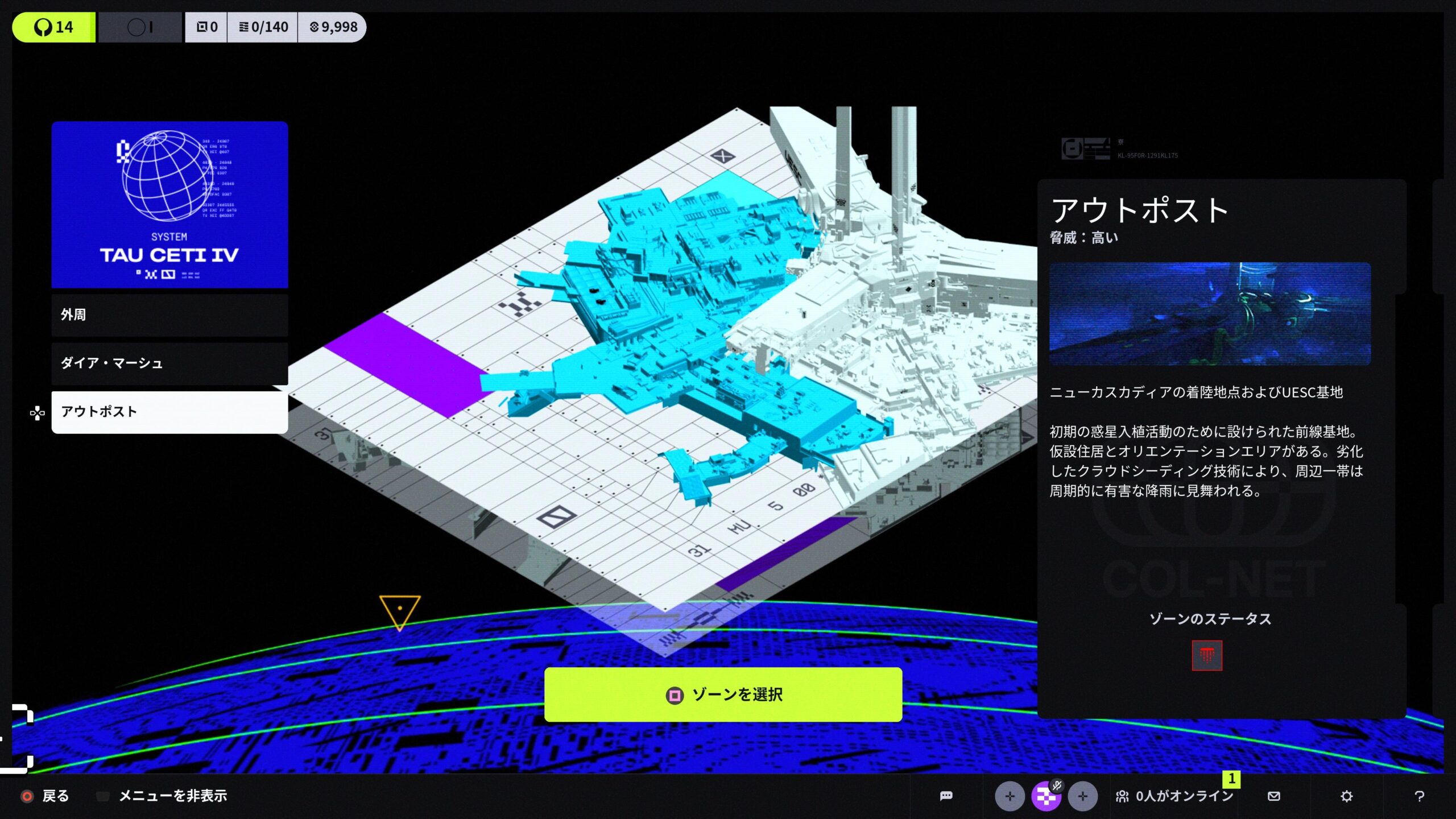The height and width of the screenshot is (819, 1456).
Task: Select the 外周 zone
Action: (x=169, y=315)
